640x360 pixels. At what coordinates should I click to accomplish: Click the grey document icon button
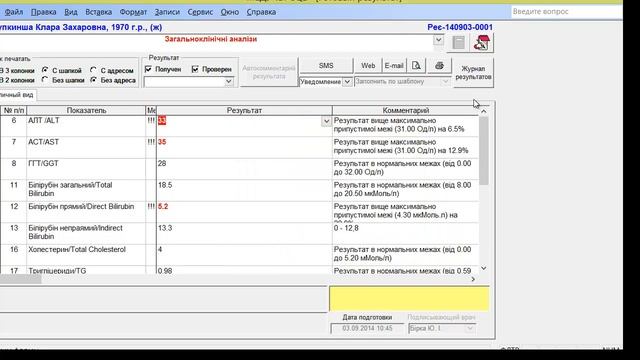[x=458, y=42]
